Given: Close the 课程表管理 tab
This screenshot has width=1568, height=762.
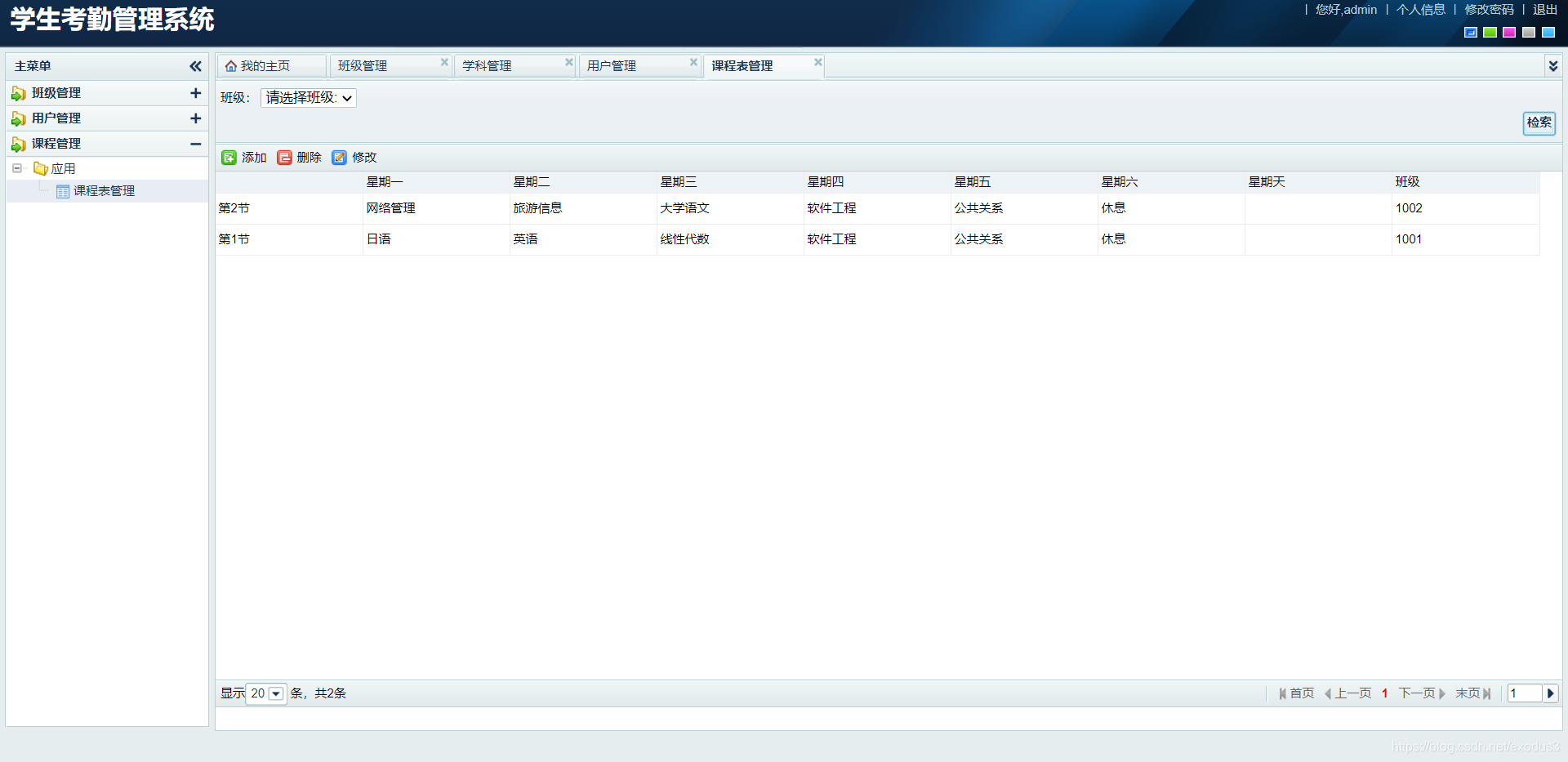Looking at the screenshot, I should click(x=817, y=62).
